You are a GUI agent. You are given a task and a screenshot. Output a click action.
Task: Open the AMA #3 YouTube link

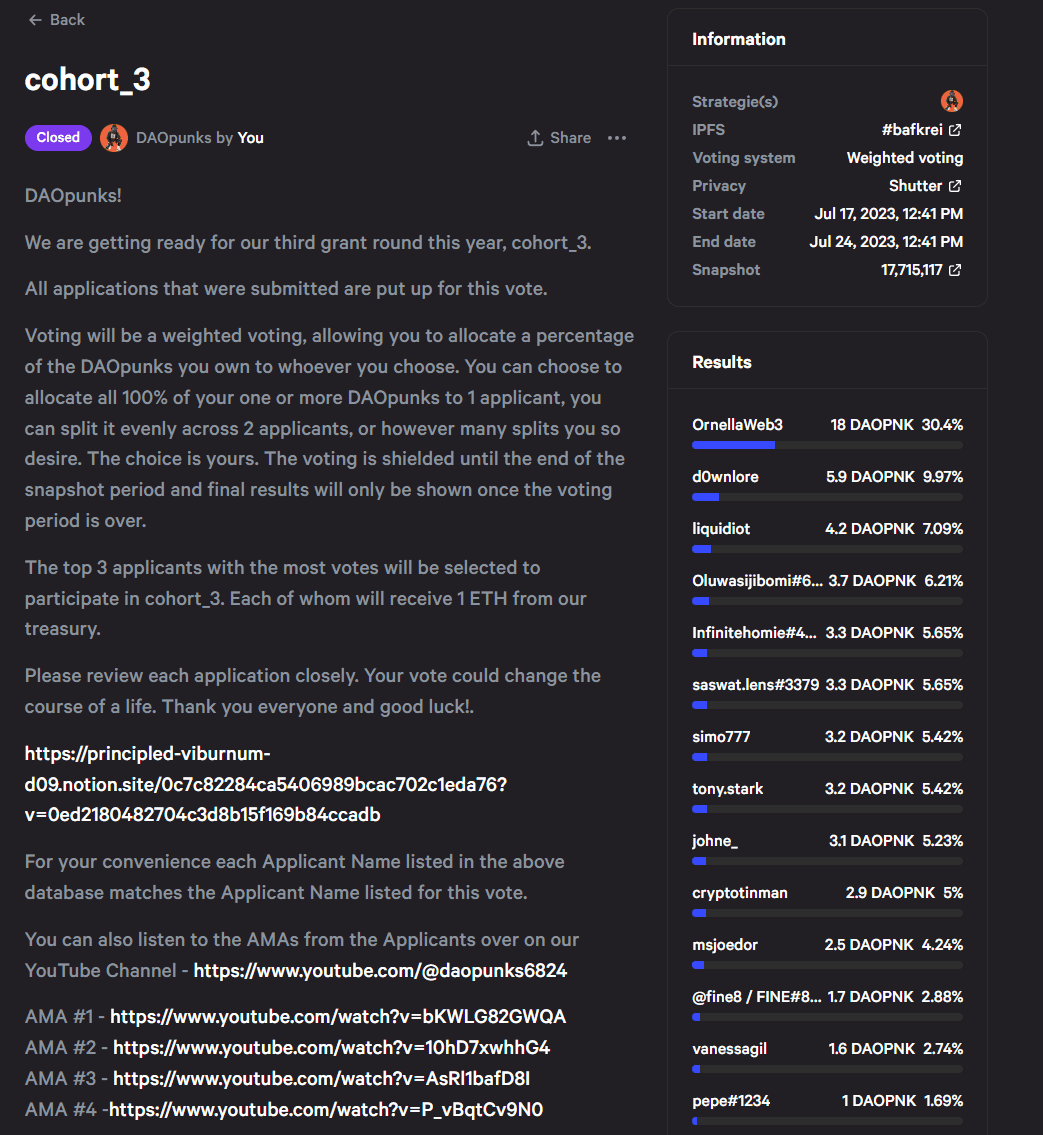(x=321, y=1079)
